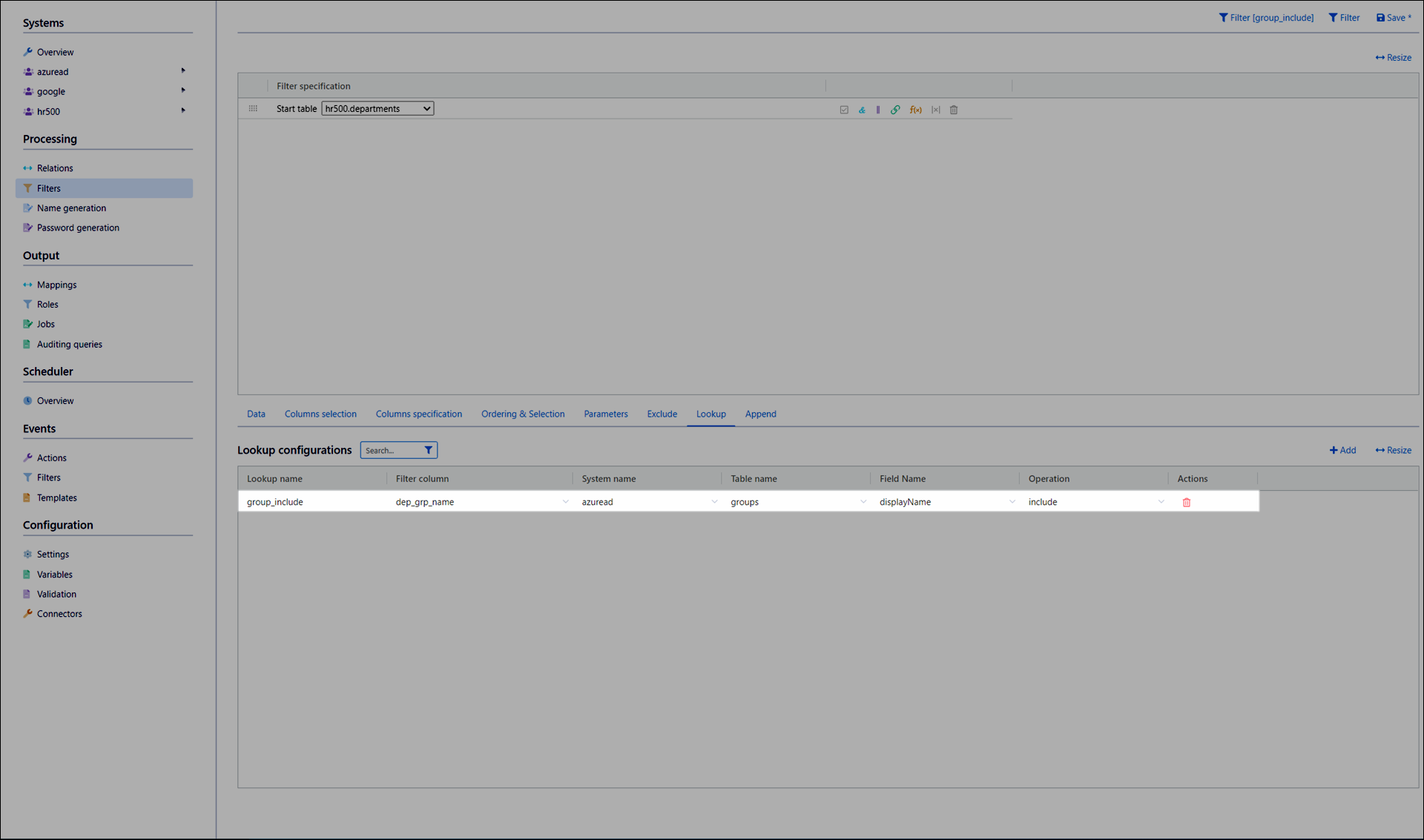The width and height of the screenshot is (1424, 840).
Task: Click the |x| icon in filter row
Action: [936, 110]
